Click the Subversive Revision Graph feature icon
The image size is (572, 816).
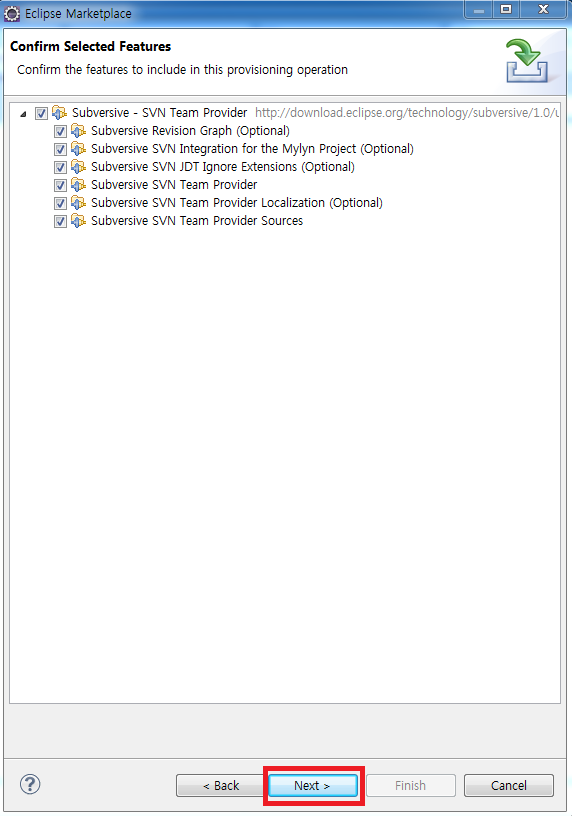(x=78, y=131)
